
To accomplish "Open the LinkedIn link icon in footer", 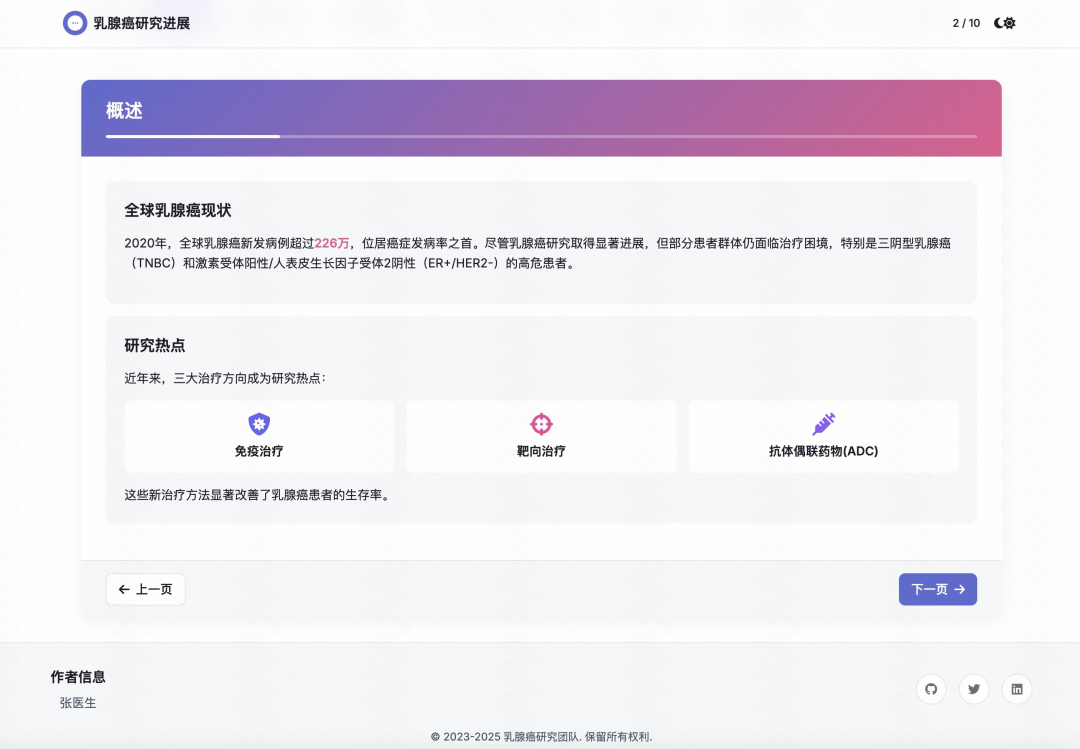I will [x=1017, y=689].
